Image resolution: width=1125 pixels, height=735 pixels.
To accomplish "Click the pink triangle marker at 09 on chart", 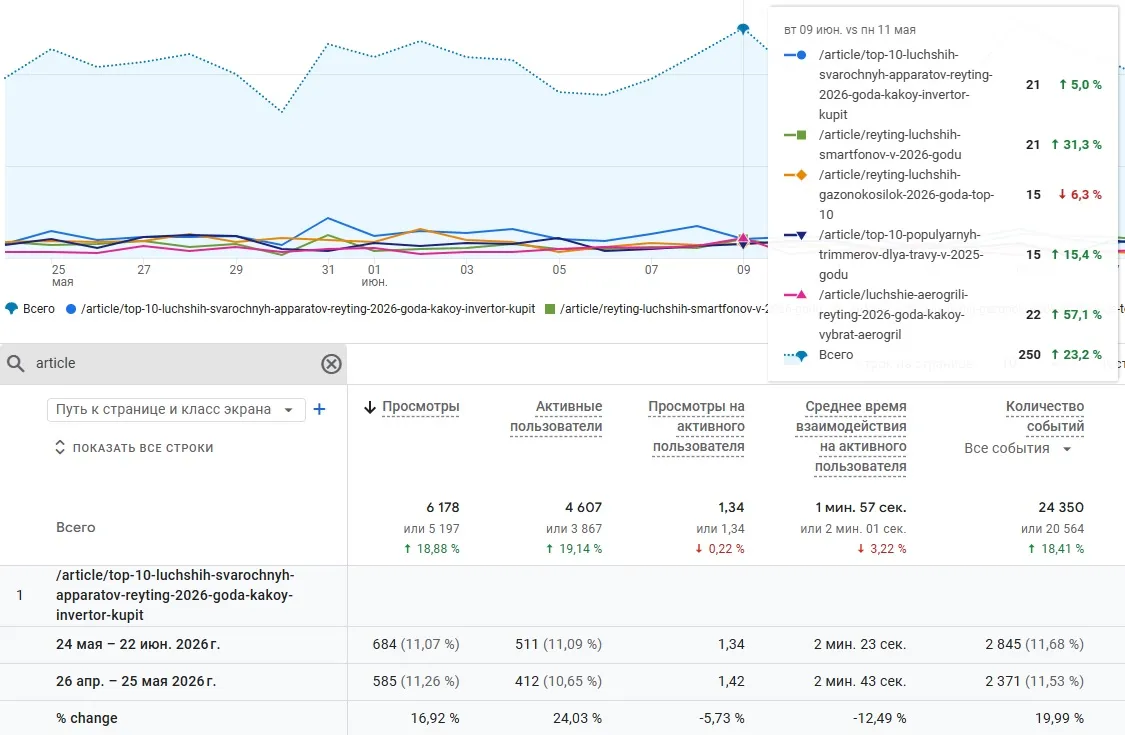I will [743, 238].
